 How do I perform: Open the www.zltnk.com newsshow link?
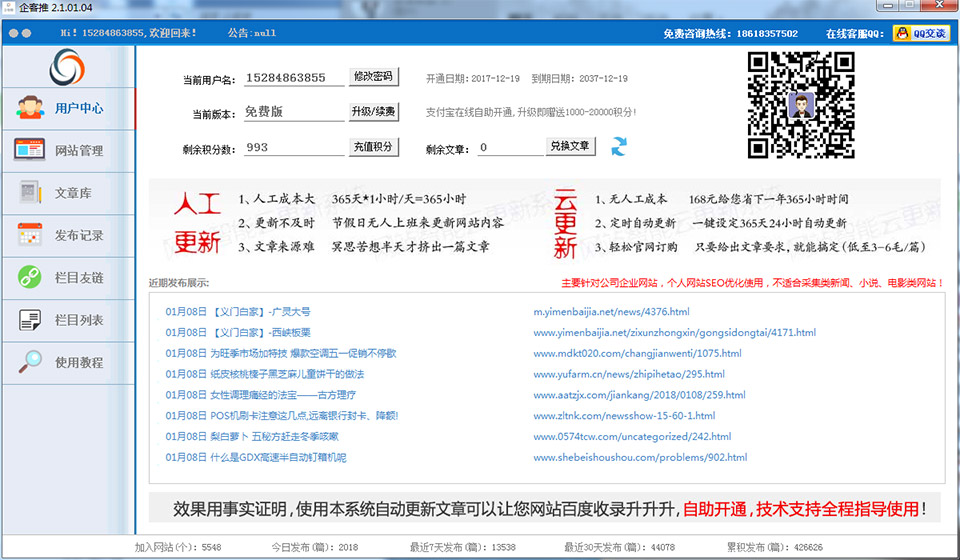click(x=624, y=416)
